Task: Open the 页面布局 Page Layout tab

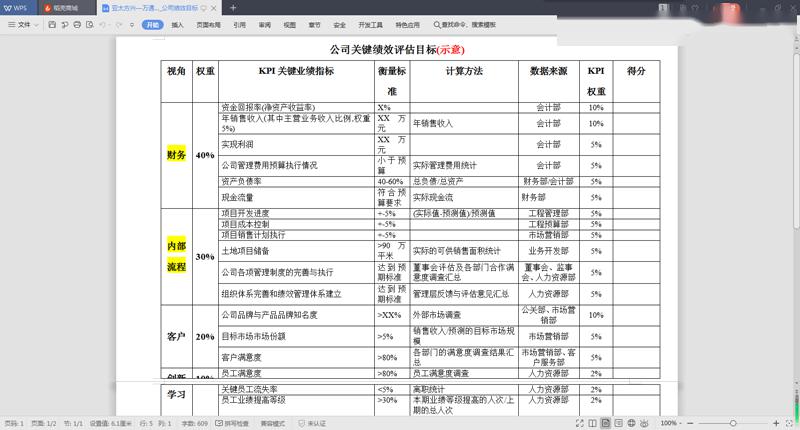Action: pyautogui.click(x=208, y=24)
